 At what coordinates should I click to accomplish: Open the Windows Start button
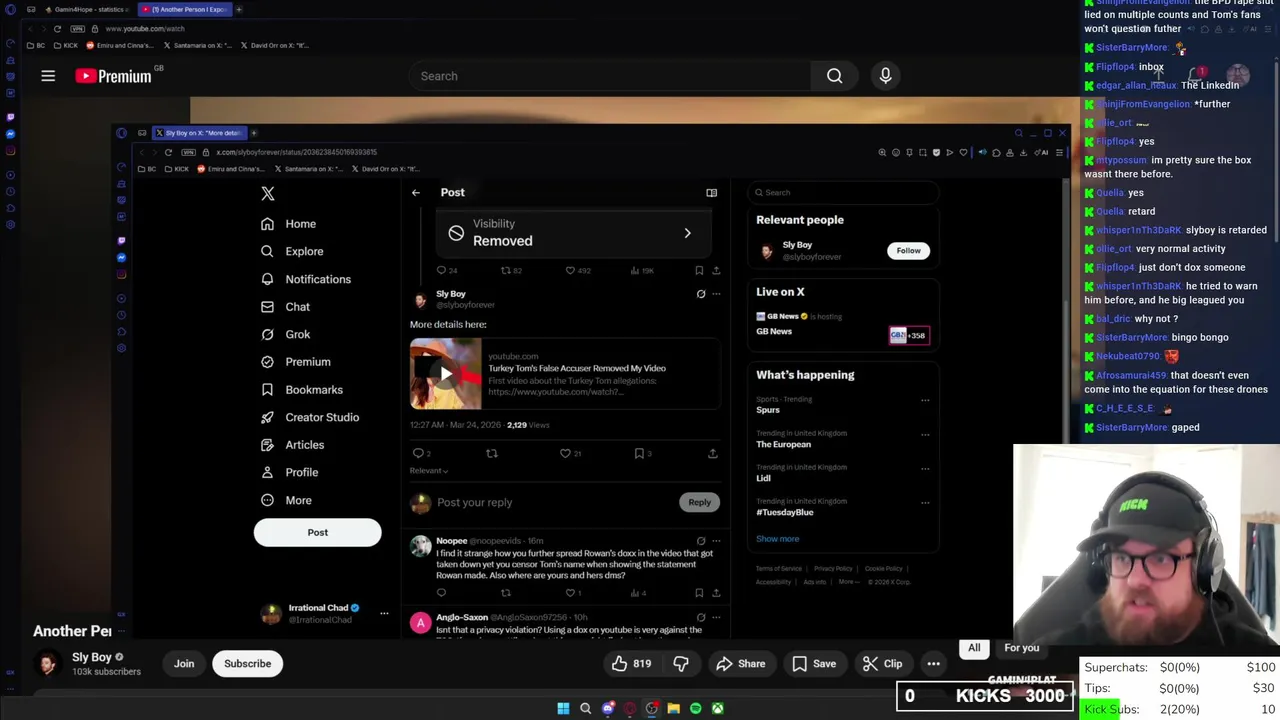[x=563, y=709]
